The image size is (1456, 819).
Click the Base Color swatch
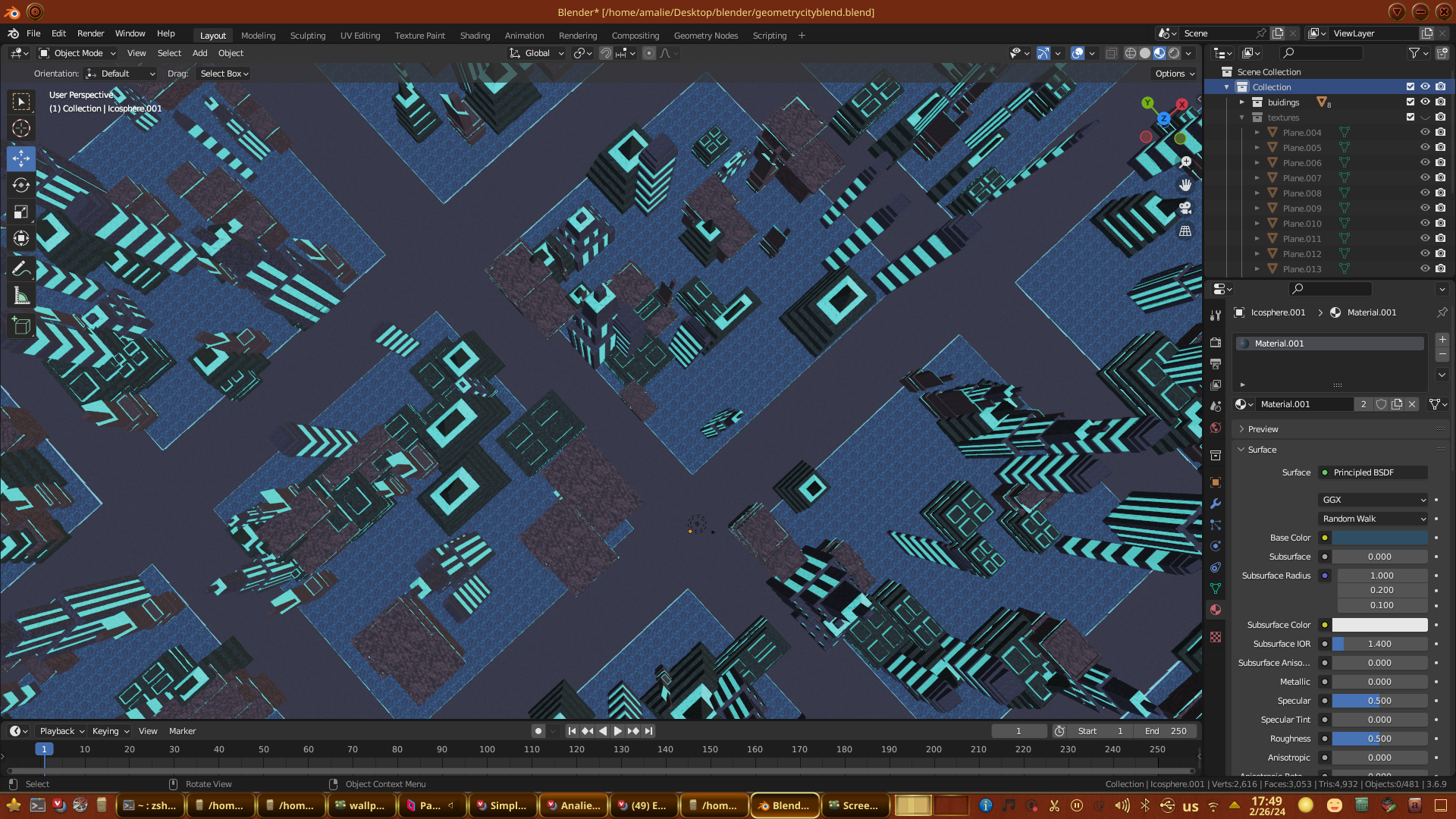click(1379, 538)
